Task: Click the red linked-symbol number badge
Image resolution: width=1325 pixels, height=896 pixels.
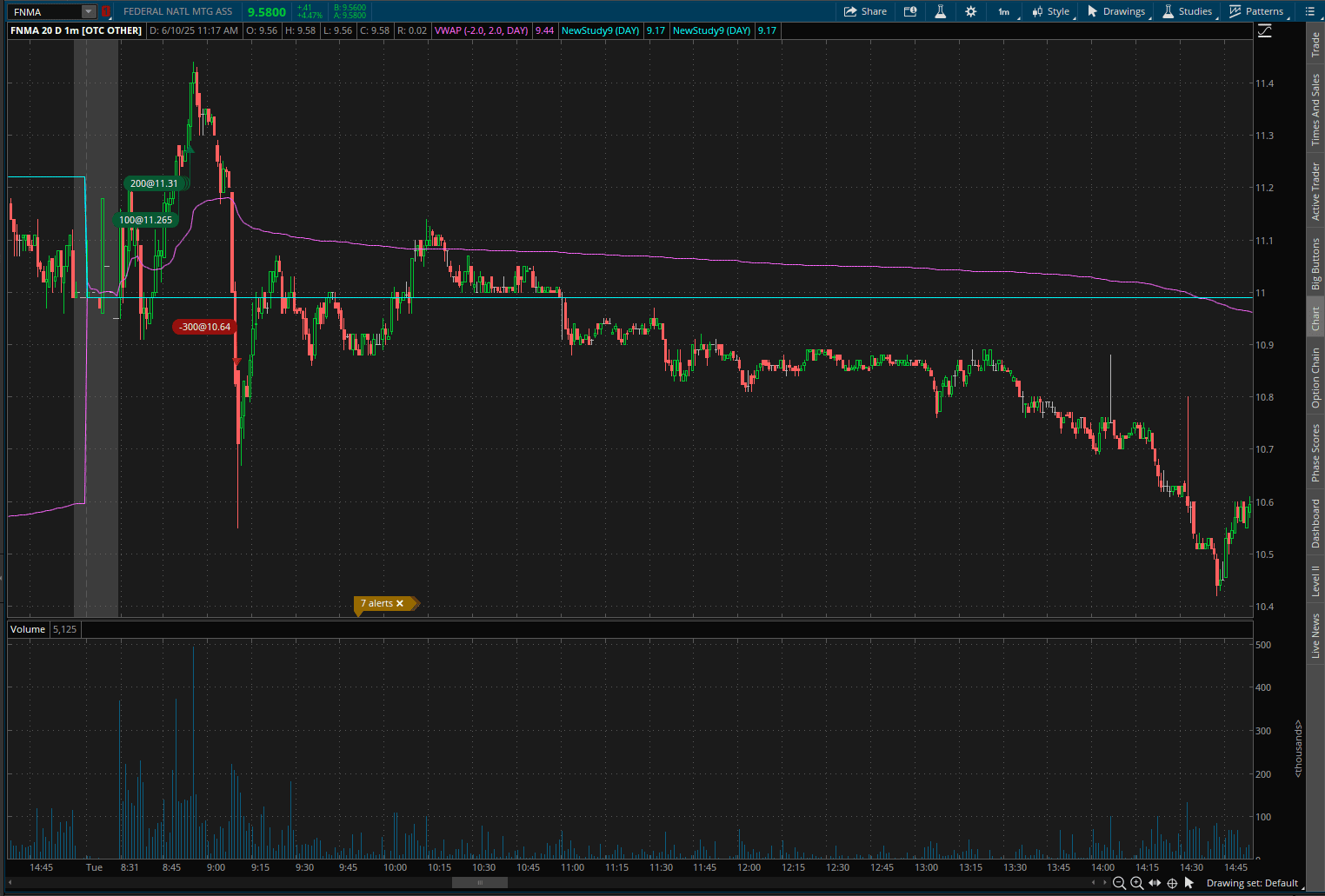Action: click(x=105, y=11)
